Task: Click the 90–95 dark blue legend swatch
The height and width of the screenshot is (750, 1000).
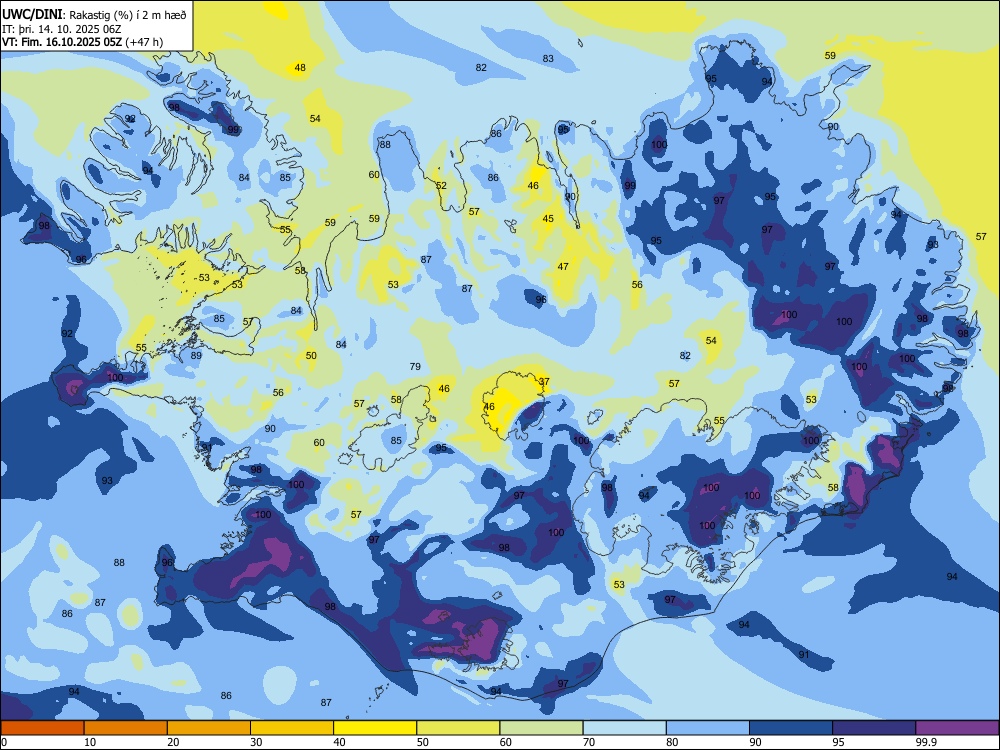Action: click(x=791, y=728)
